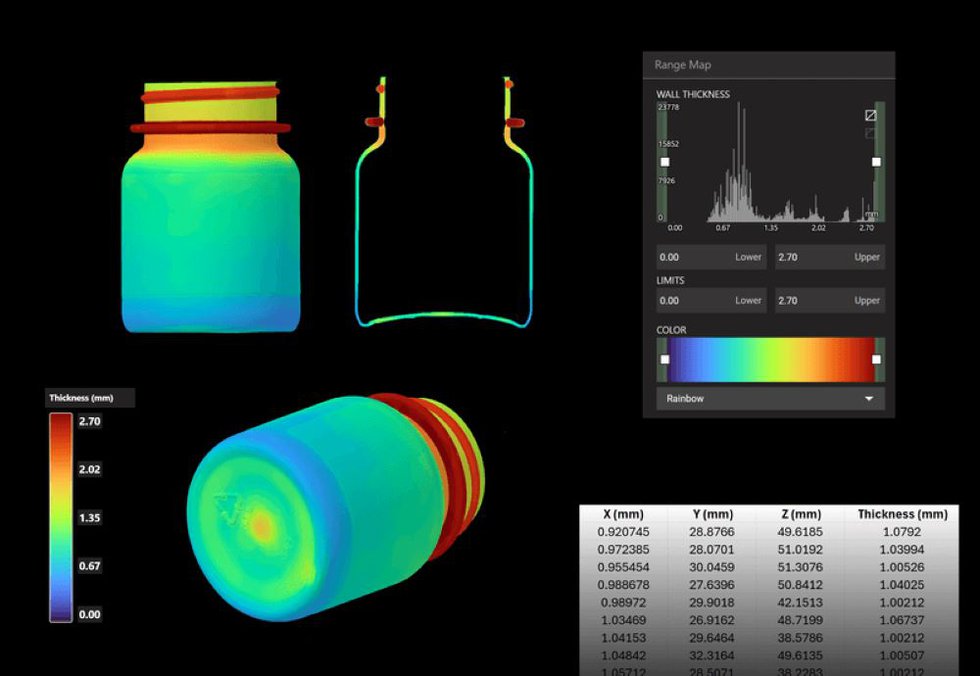Open the Rainbow color map dropdown
The width and height of the screenshot is (980, 676).
tap(768, 398)
